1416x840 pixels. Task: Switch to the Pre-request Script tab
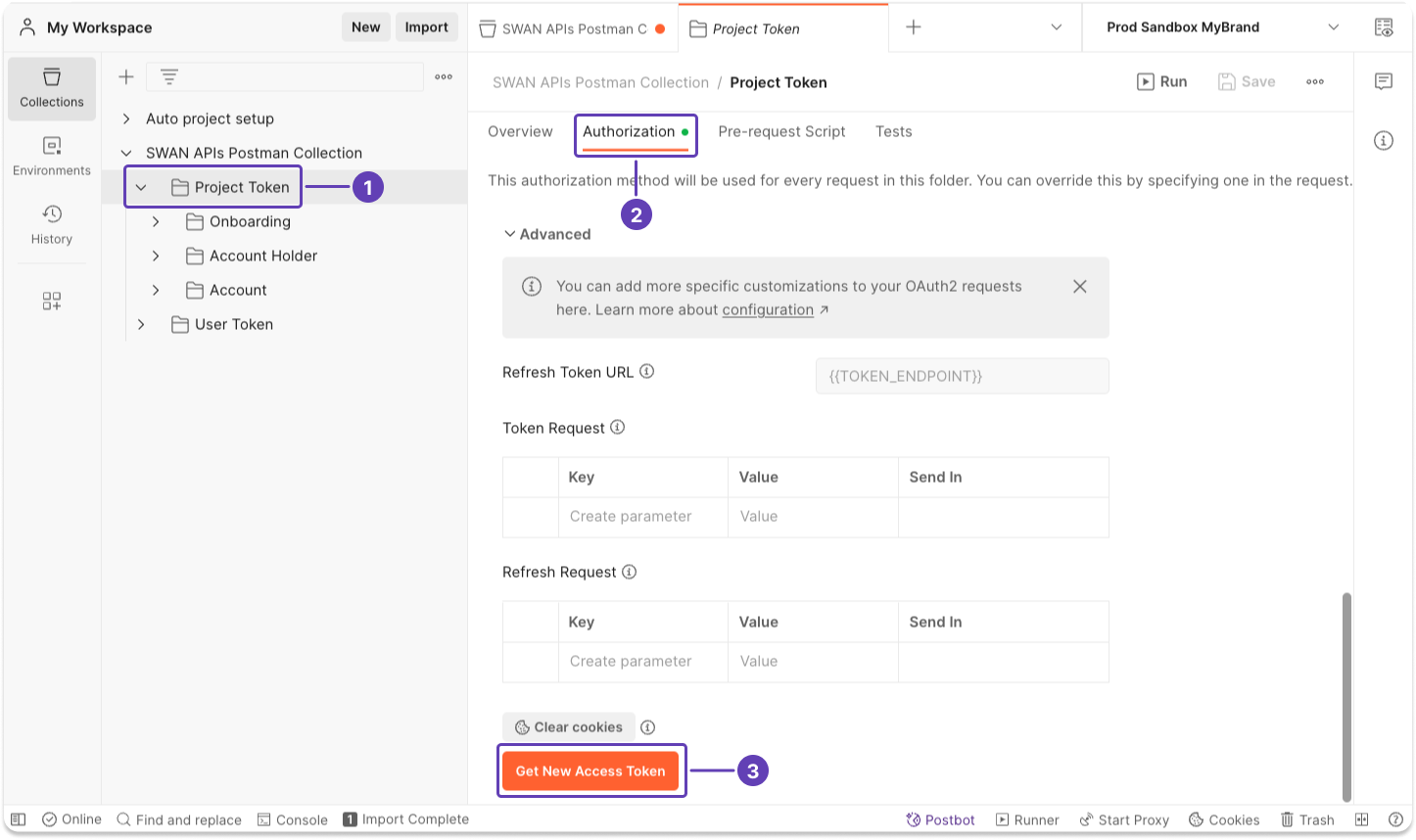781,131
